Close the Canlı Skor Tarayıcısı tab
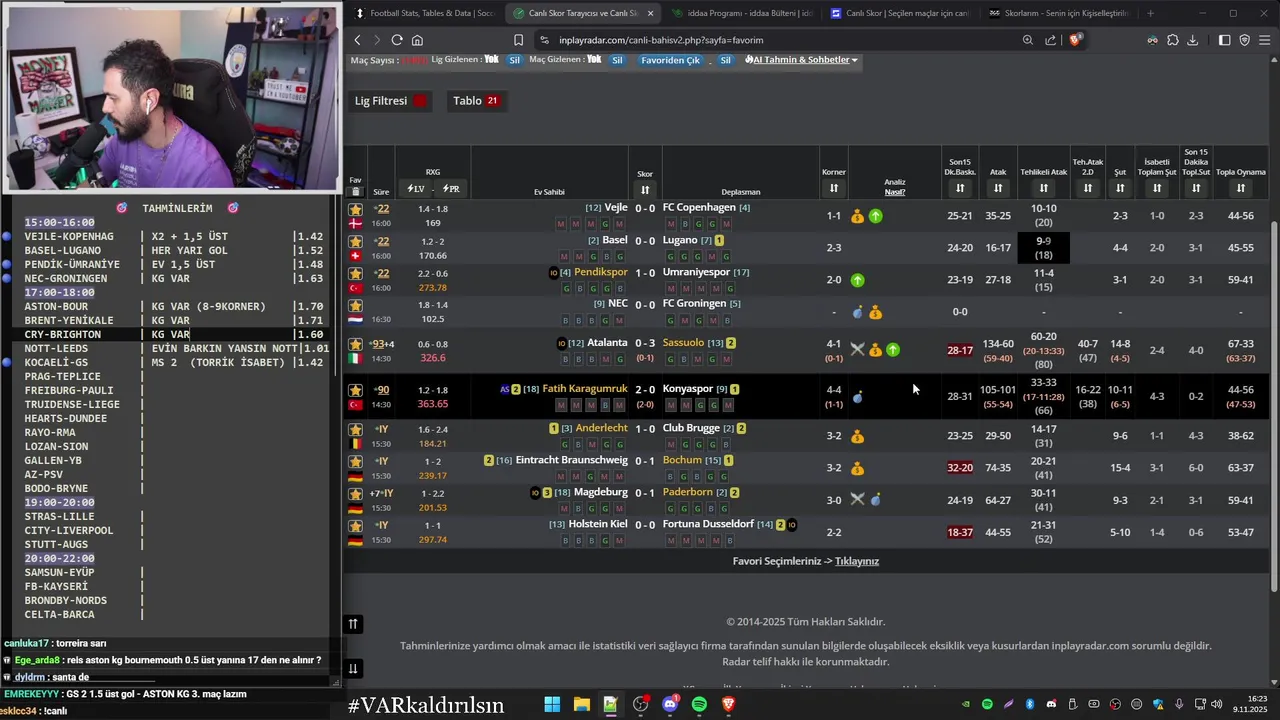 click(x=651, y=13)
